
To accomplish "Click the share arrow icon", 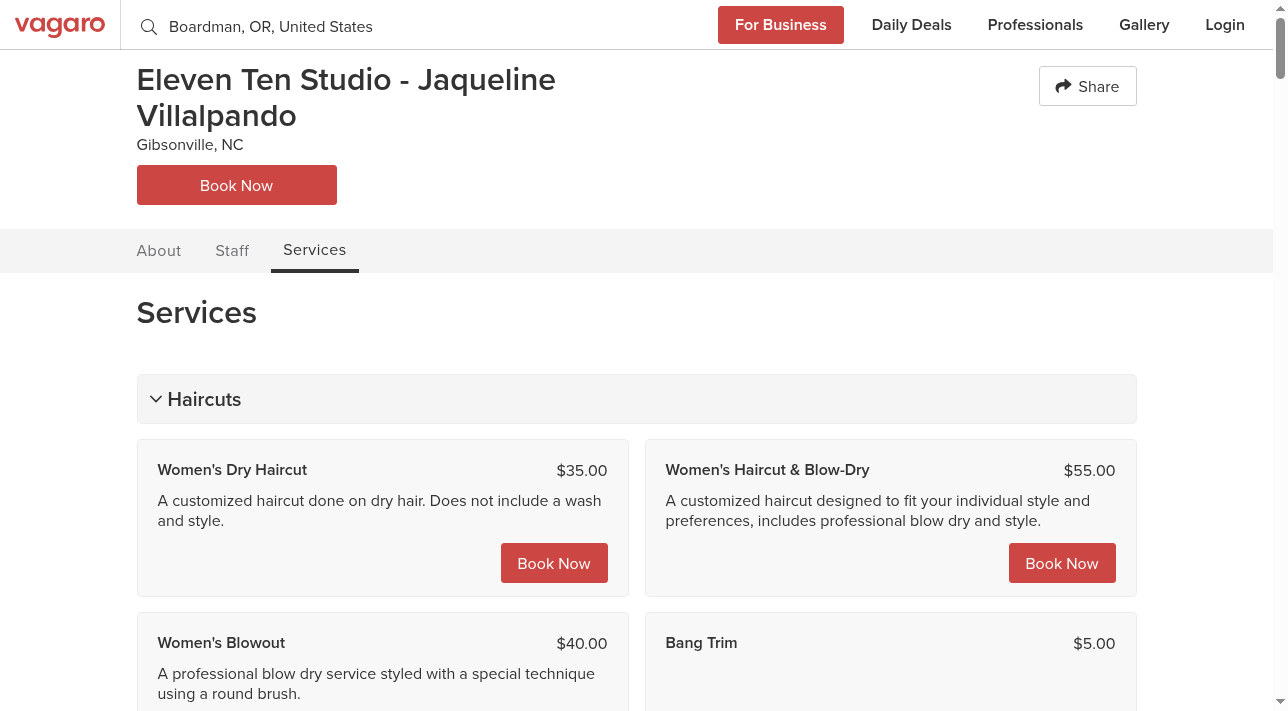I will click(1063, 86).
